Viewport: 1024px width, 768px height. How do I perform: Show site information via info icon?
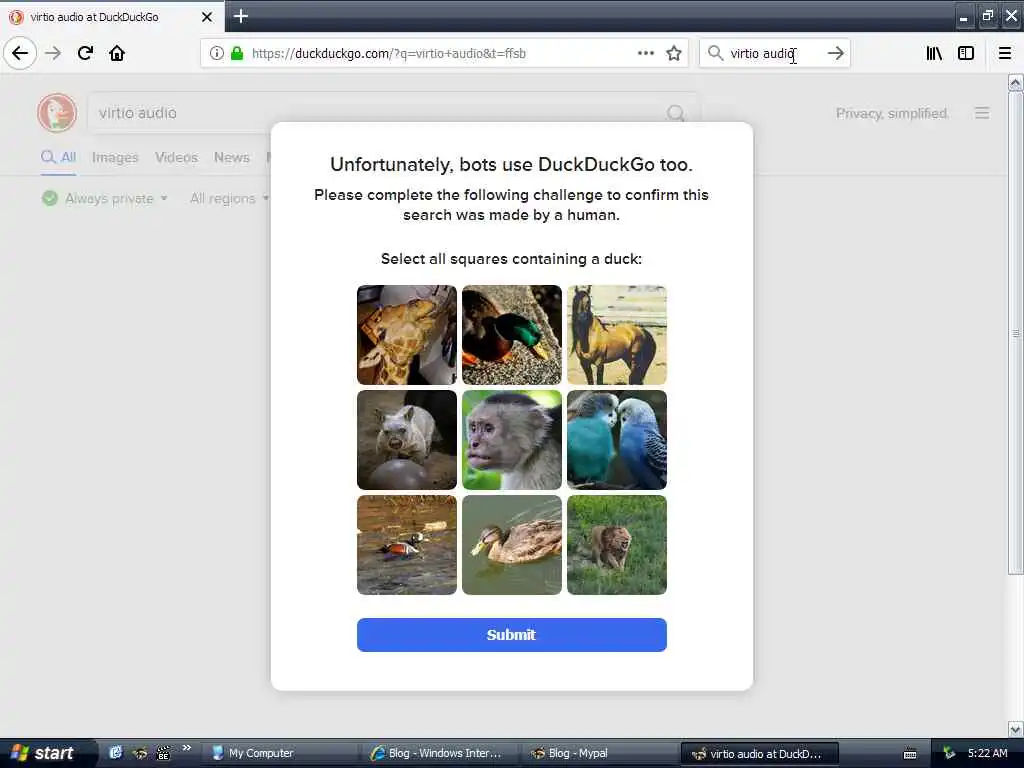[x=216, y=53]
